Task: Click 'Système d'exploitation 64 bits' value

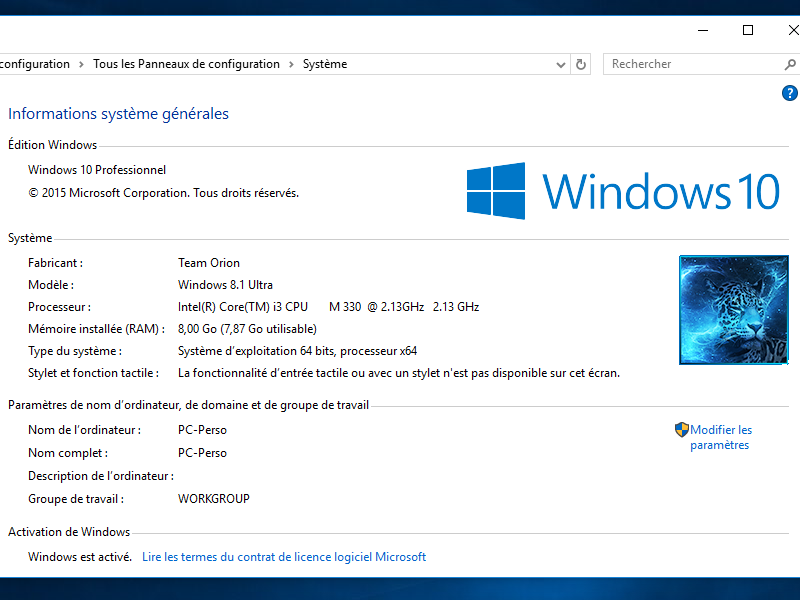Action: pyautogui.click(x=297, y=351)
